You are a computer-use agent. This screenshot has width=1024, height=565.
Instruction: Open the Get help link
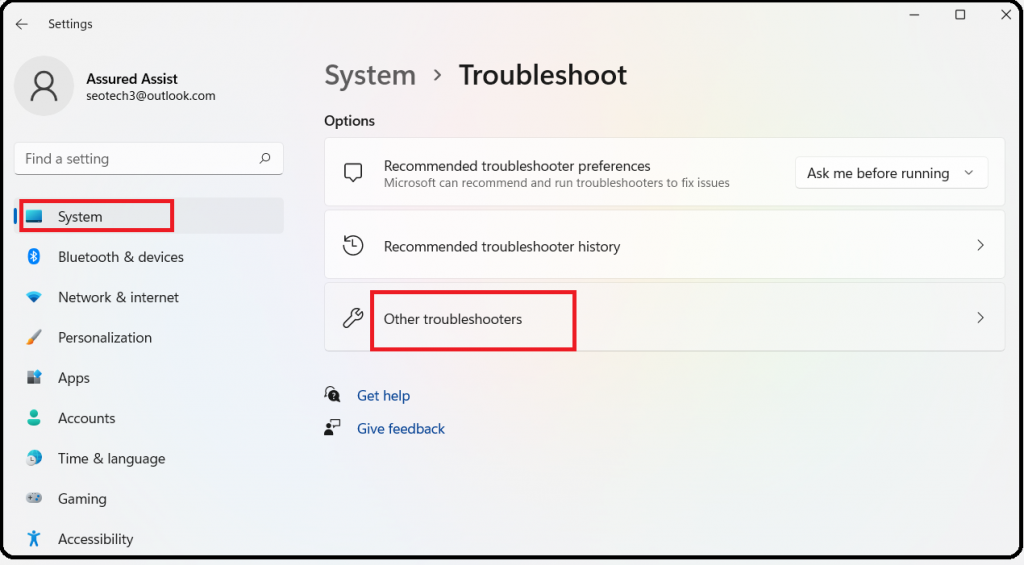point(383,395)
